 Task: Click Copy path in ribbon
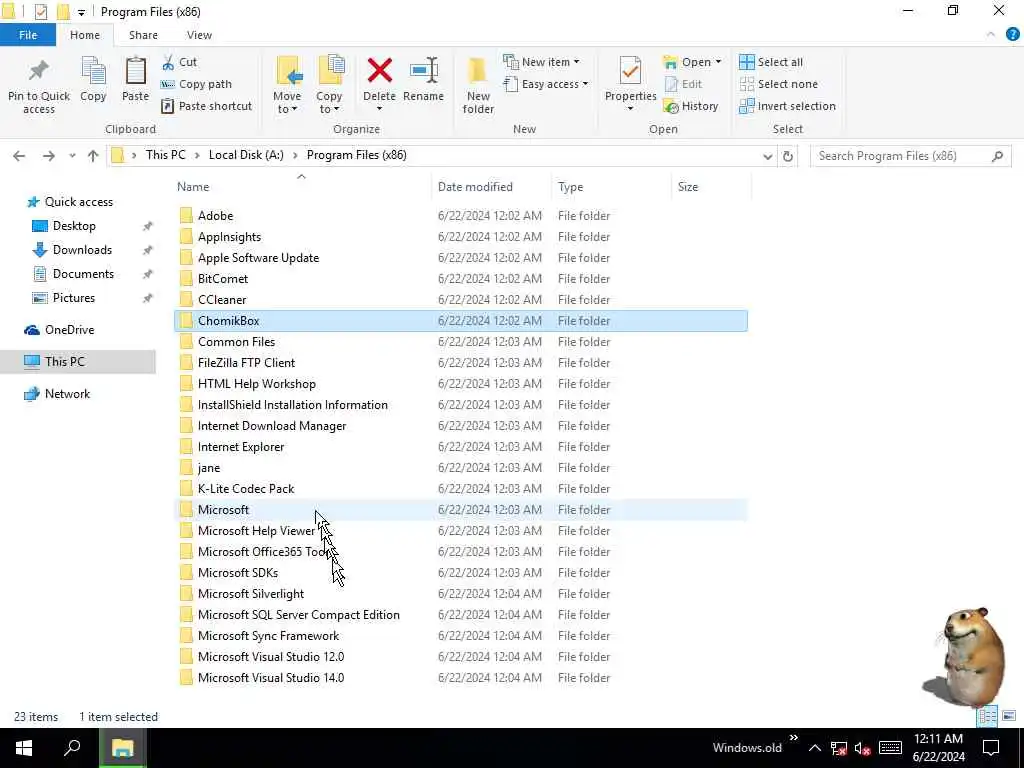(196, 84)
